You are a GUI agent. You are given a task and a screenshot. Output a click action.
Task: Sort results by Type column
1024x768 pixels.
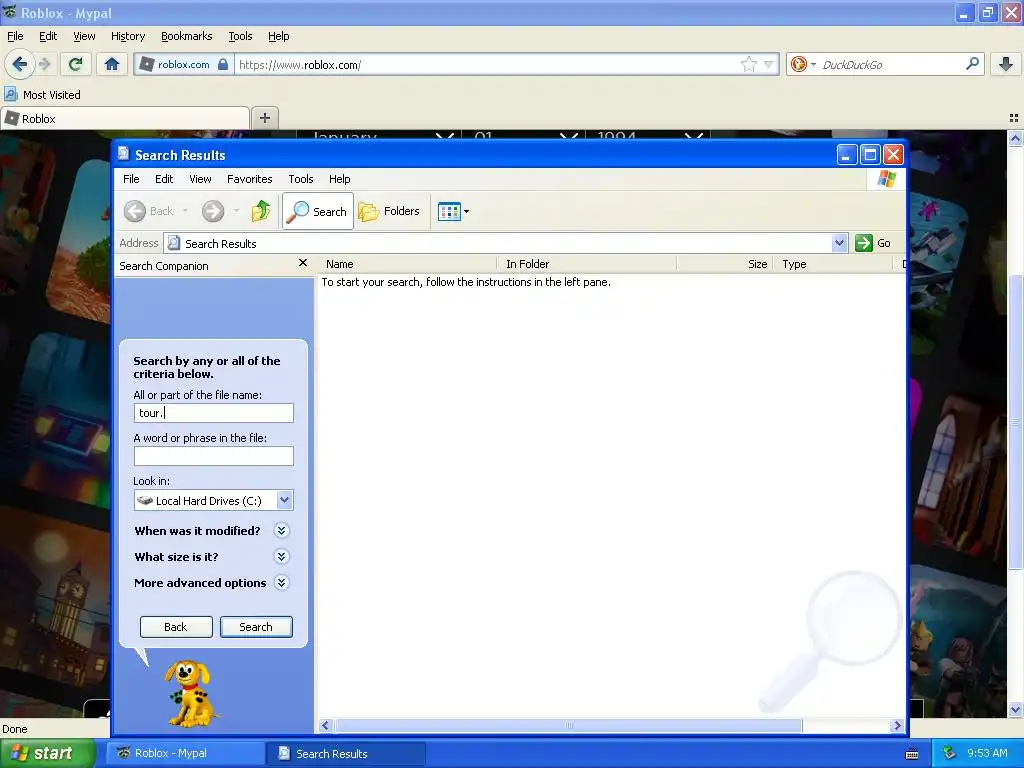(833, 264)
